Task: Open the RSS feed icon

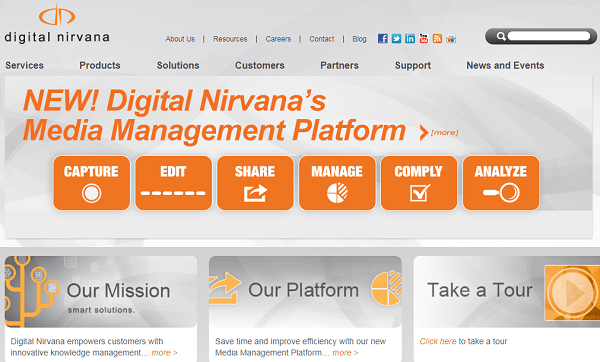Action: 437,39
